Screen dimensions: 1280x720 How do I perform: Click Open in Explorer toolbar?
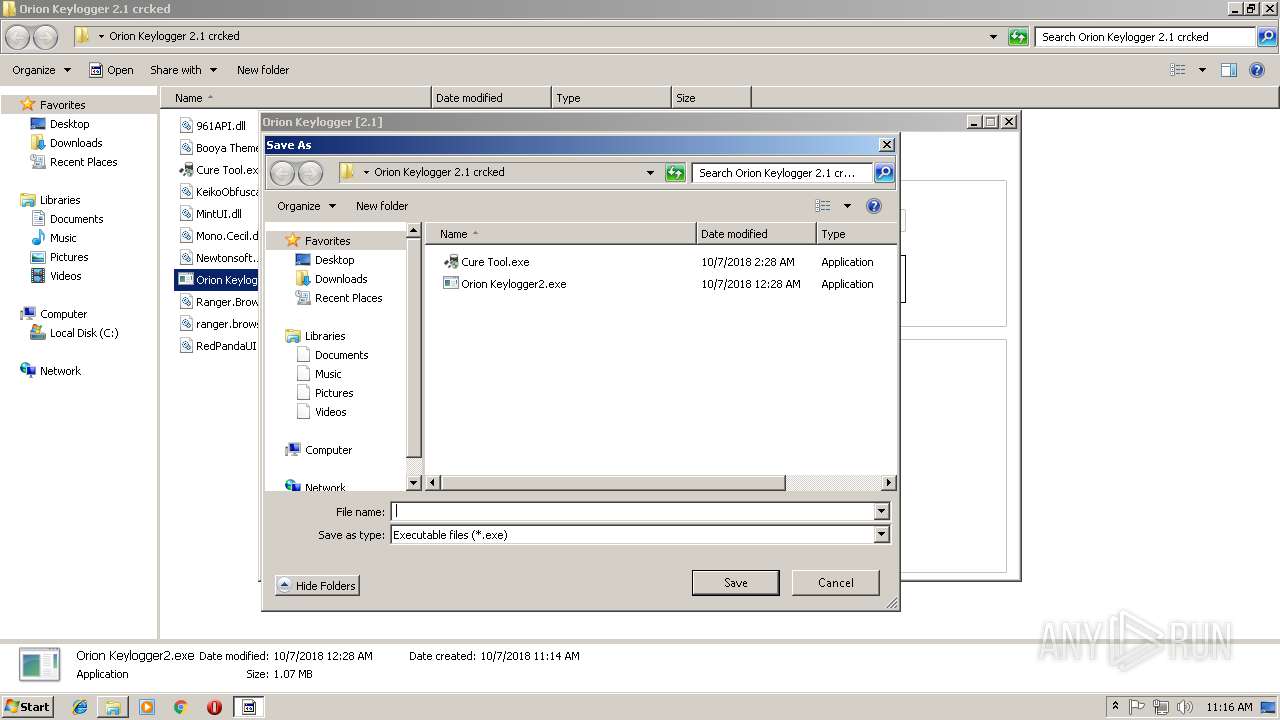111,70
